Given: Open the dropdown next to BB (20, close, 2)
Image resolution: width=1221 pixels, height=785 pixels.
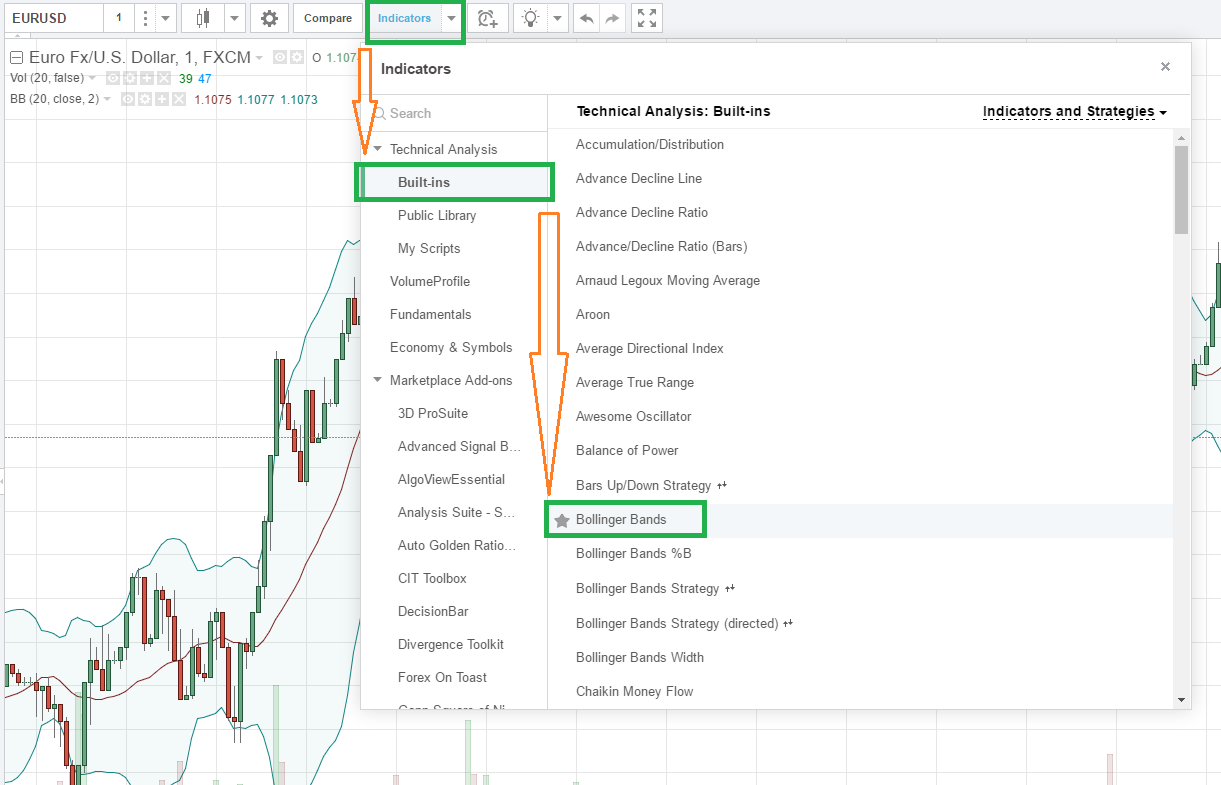Looking at the screenshot, I should click(x=107, y=99).
